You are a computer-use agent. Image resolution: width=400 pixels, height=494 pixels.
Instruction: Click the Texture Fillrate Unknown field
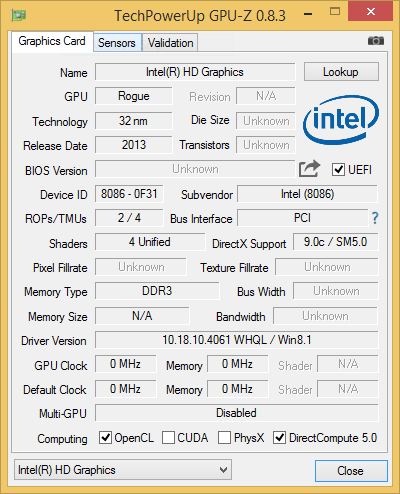(327, 267)
